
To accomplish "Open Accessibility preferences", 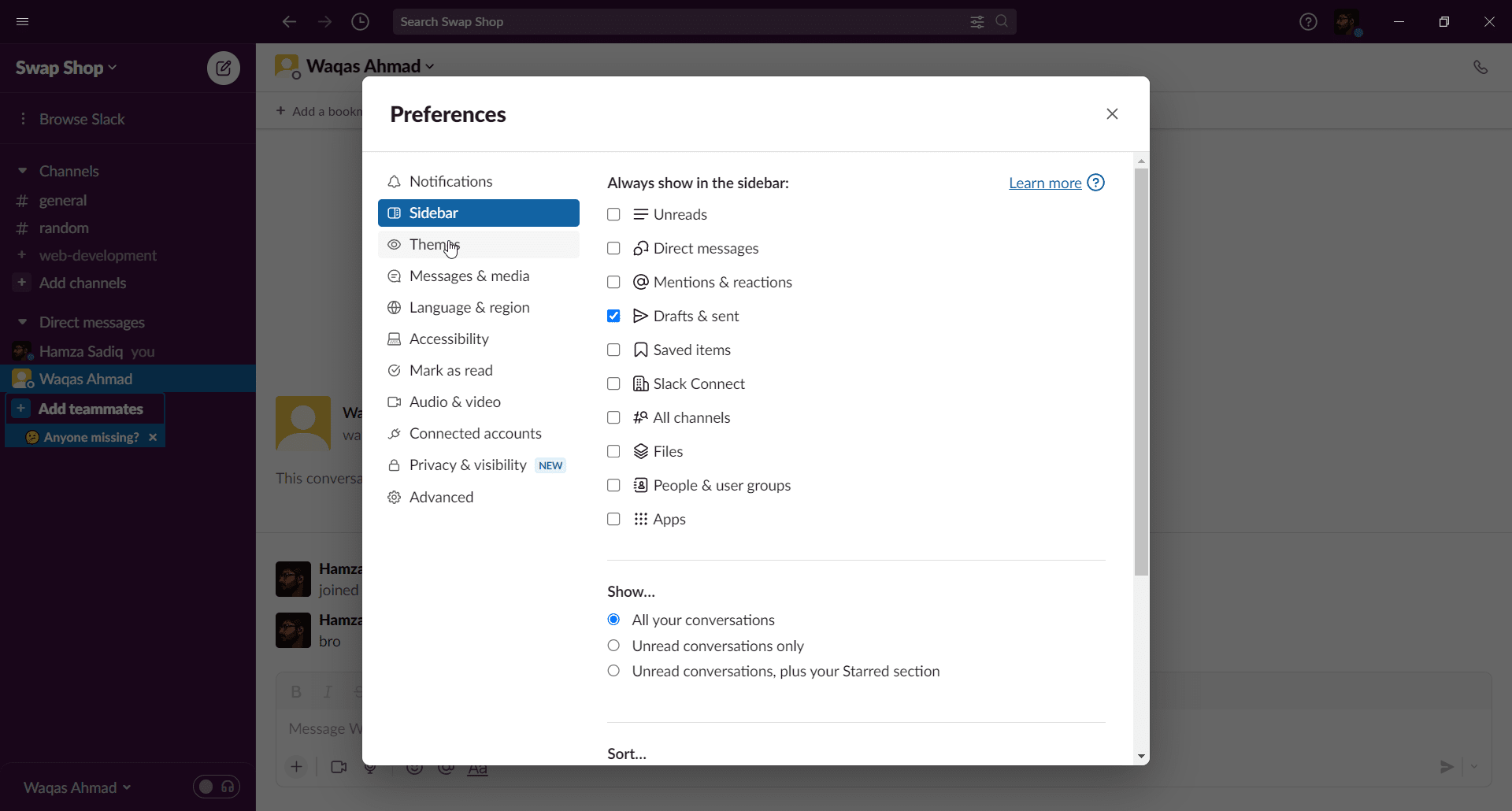I will coord(479,339).
